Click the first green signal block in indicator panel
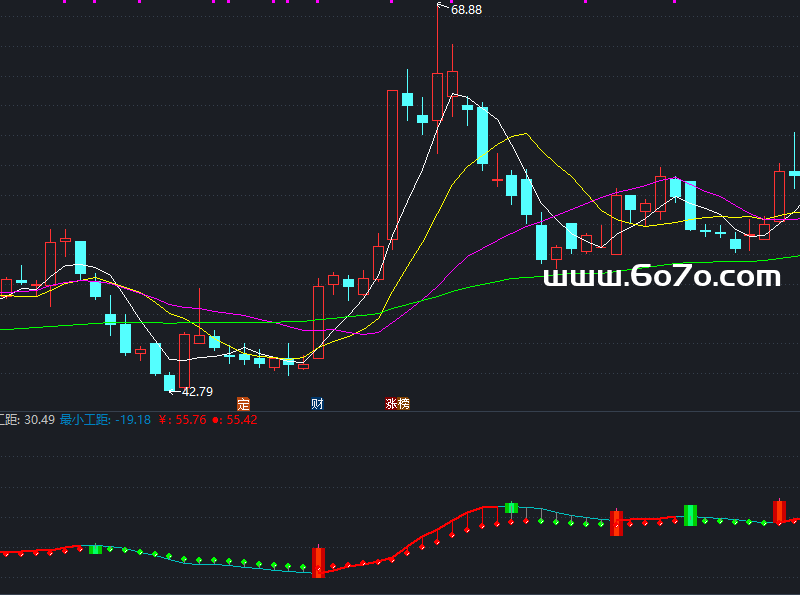The height and width of the screenshot is (595, 800). click(x=95, y=550)
